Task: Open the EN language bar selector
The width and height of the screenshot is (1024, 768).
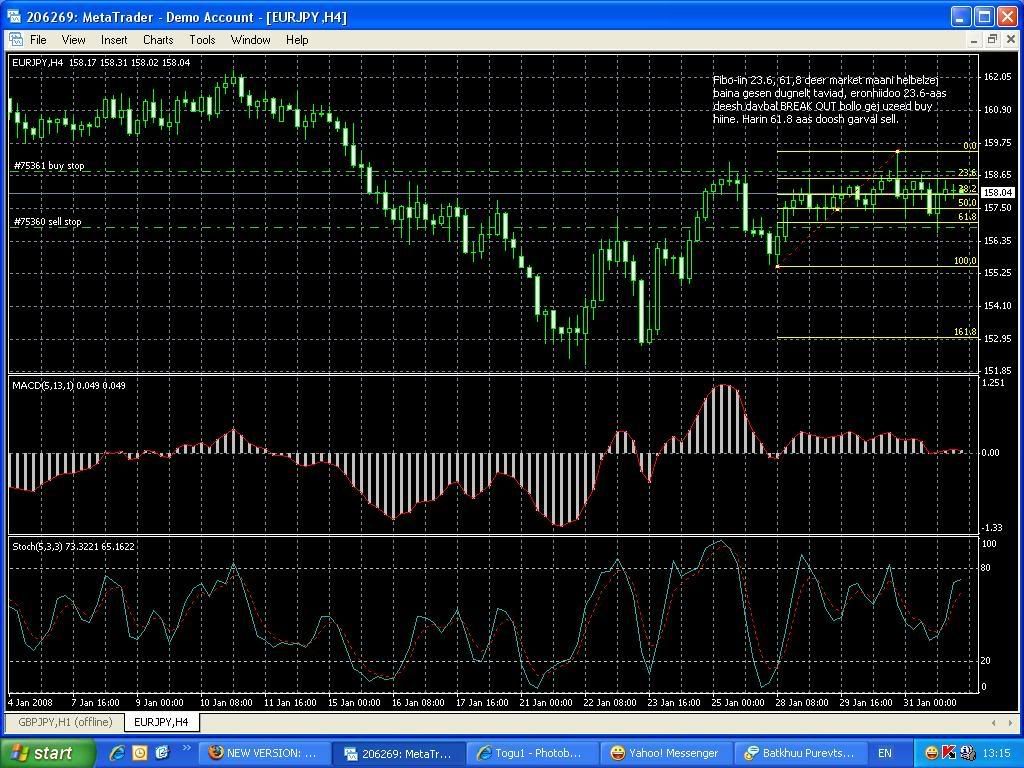Action: tap(885, 753)
